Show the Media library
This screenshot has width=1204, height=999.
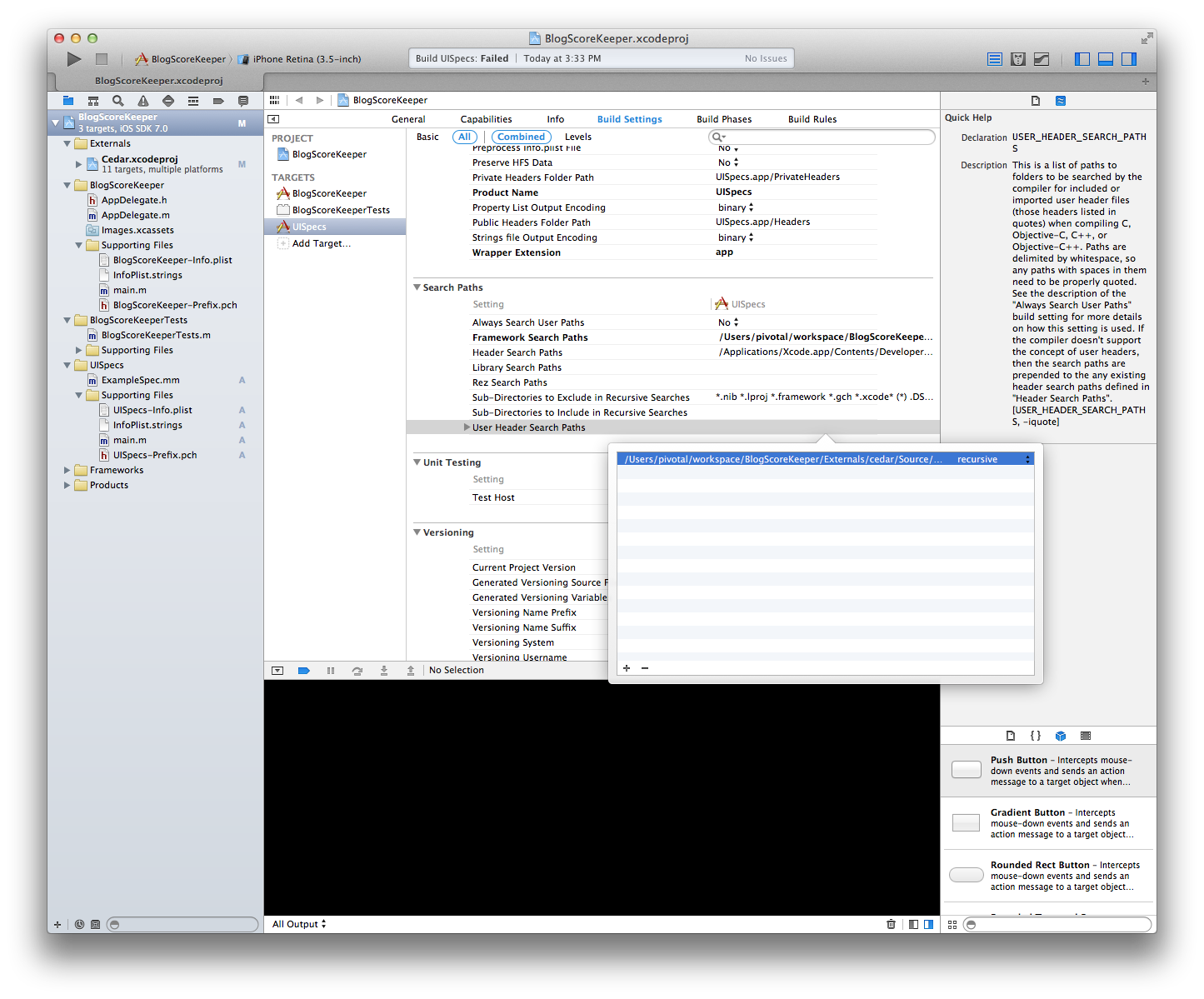(1086, 736)
